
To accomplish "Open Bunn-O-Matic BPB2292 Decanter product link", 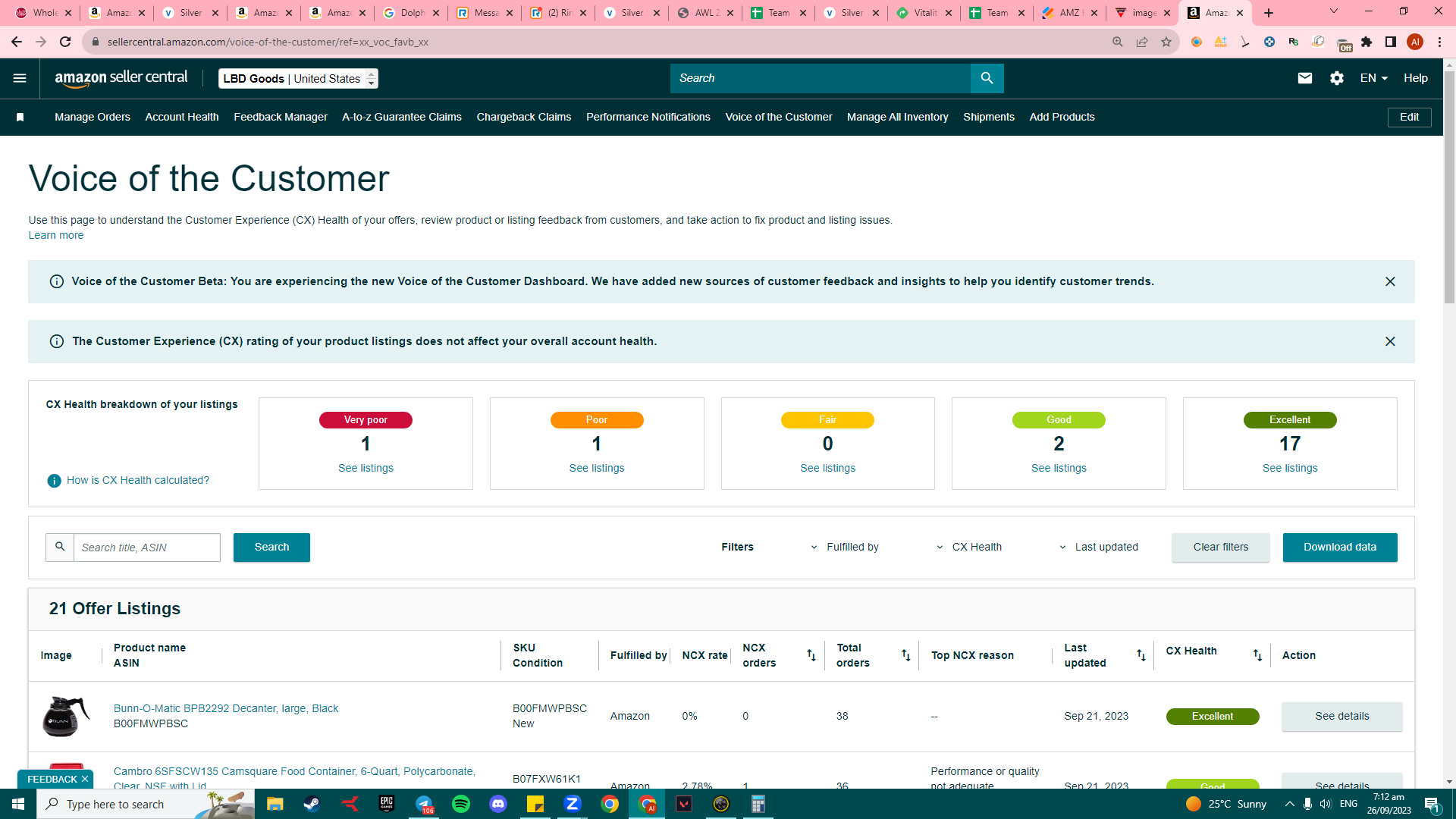I will pos(226,709).
